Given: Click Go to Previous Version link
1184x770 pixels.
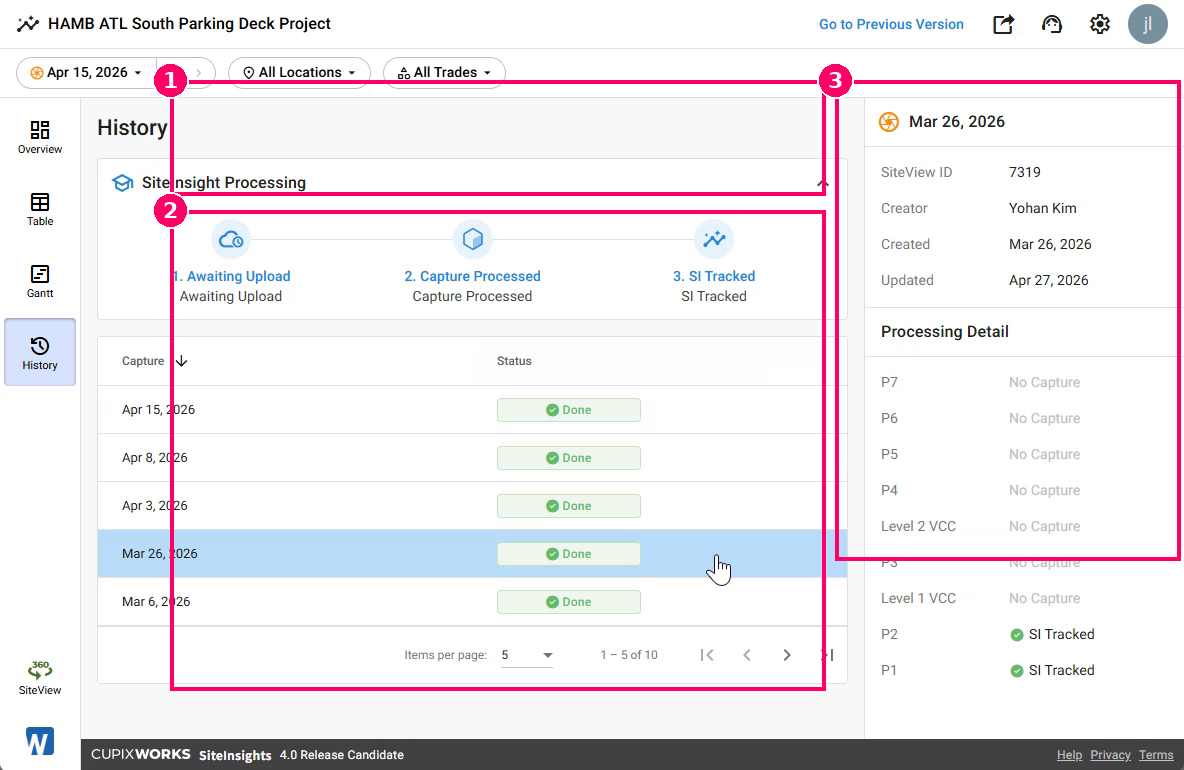Looking at the screenshot, I should coord(891,24).
